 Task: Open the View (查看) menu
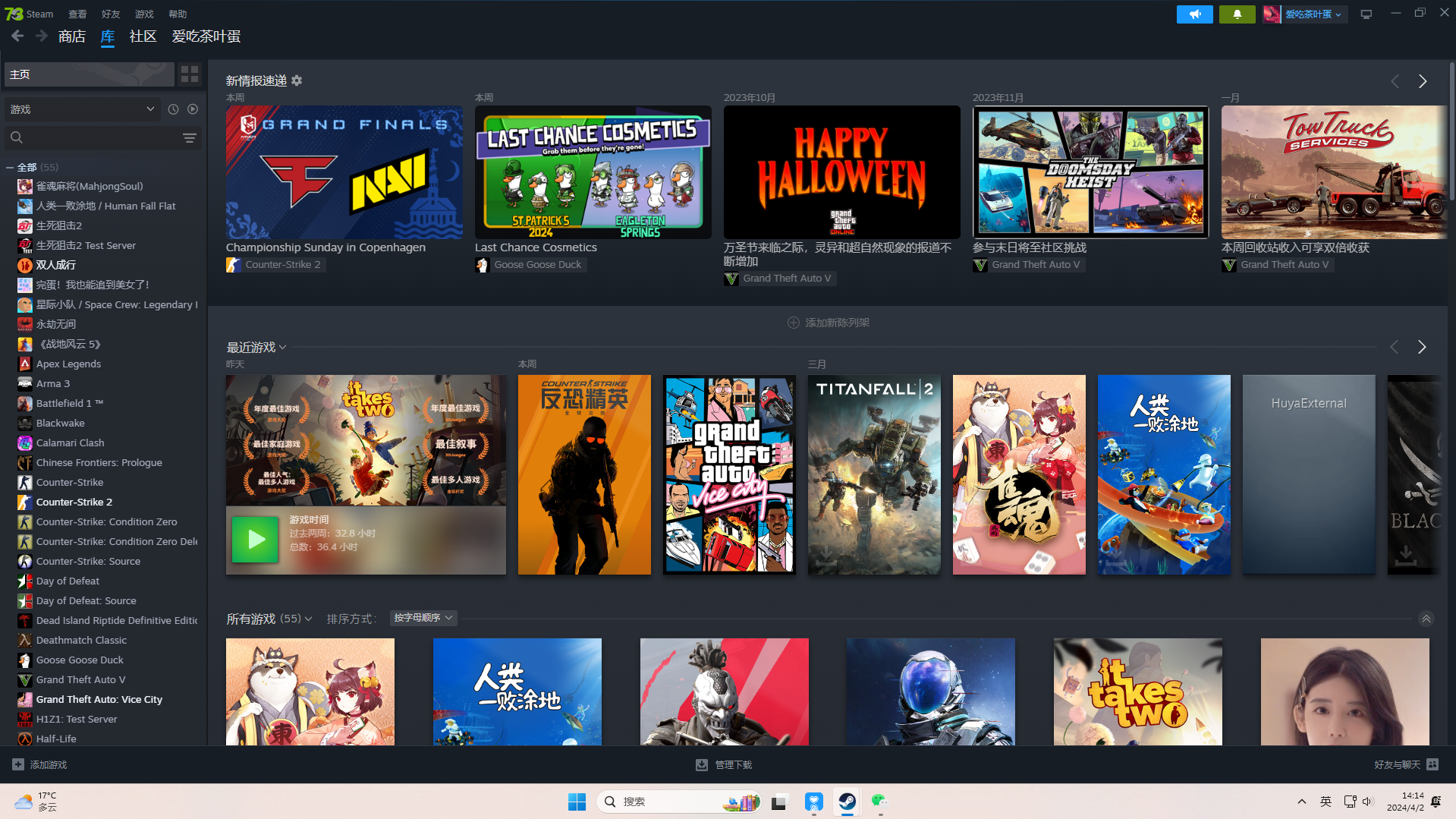pos(77,14)
